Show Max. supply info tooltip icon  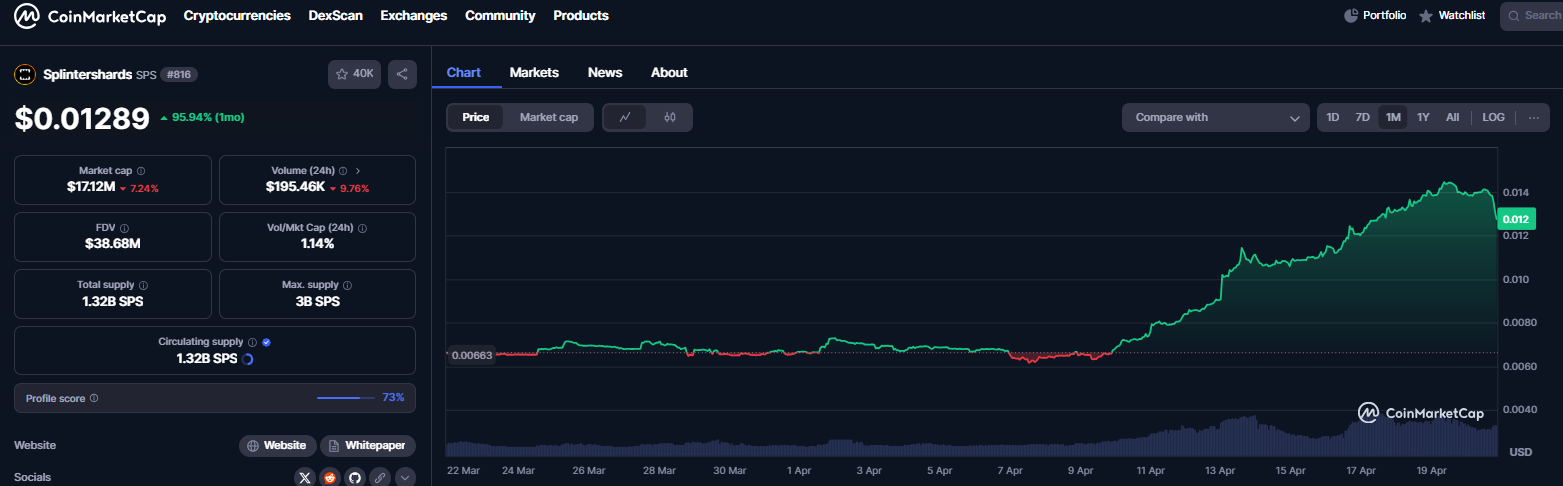click(347, 285)
